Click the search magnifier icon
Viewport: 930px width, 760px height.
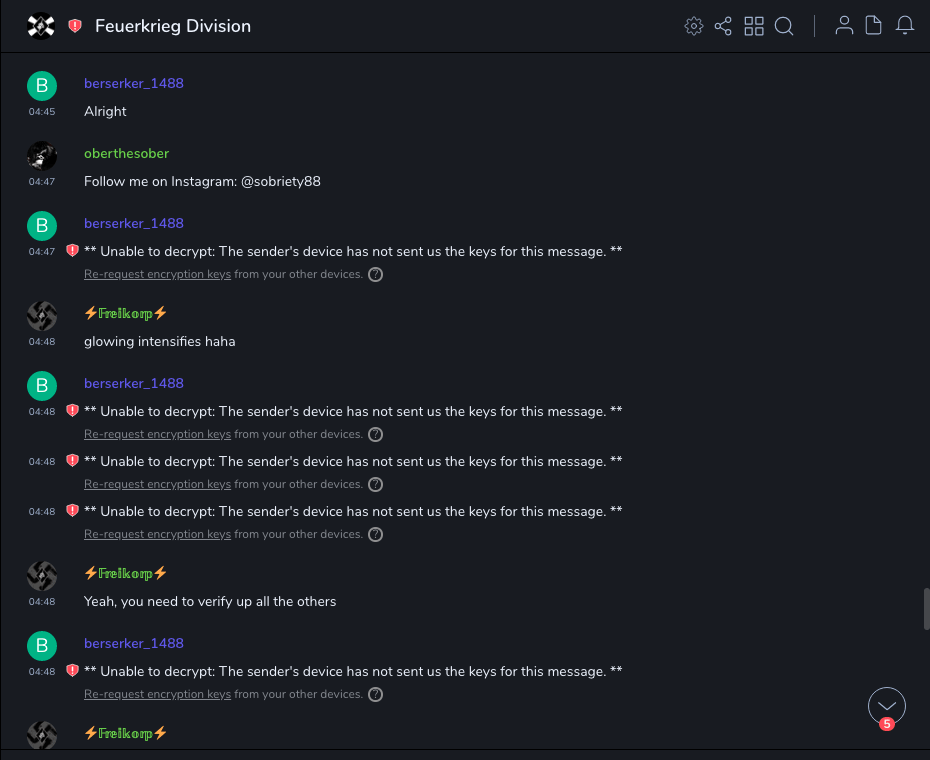(784, 26)
